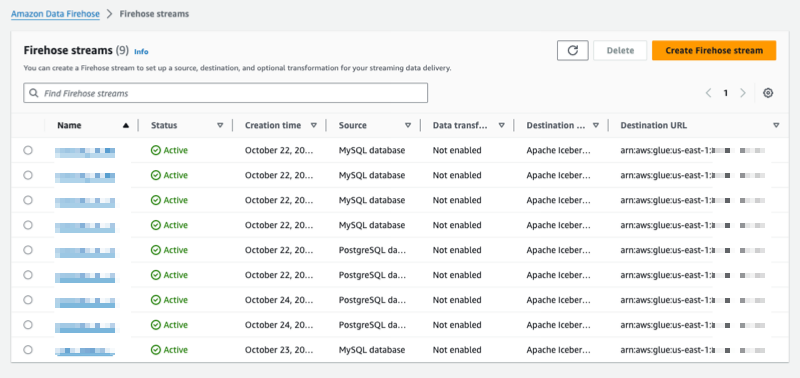Click the Active check icon in the second row
The height and width of the screenshot is (378, 800).
coord(156,175)
